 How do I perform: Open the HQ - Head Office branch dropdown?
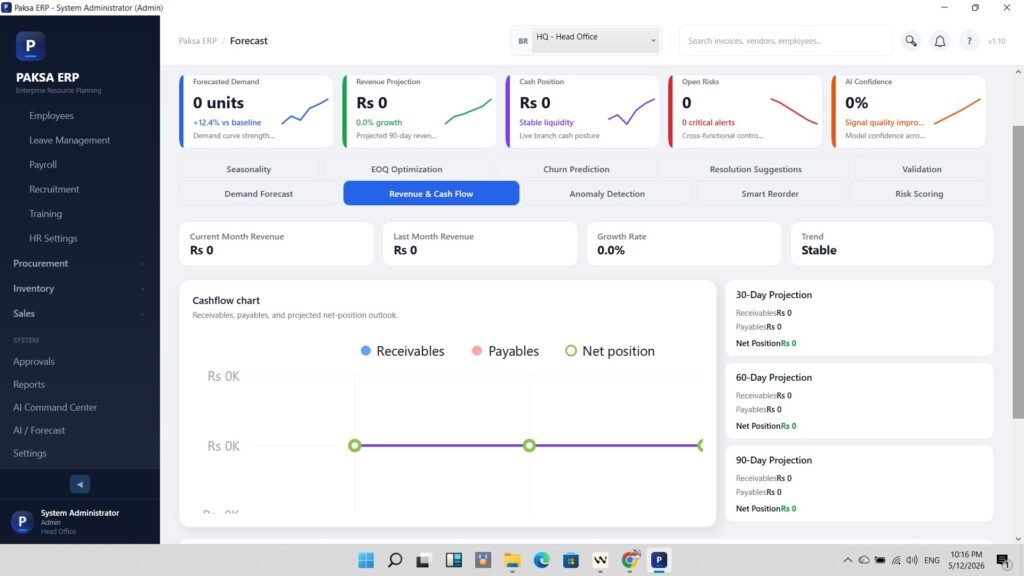[x=596, y=40]
